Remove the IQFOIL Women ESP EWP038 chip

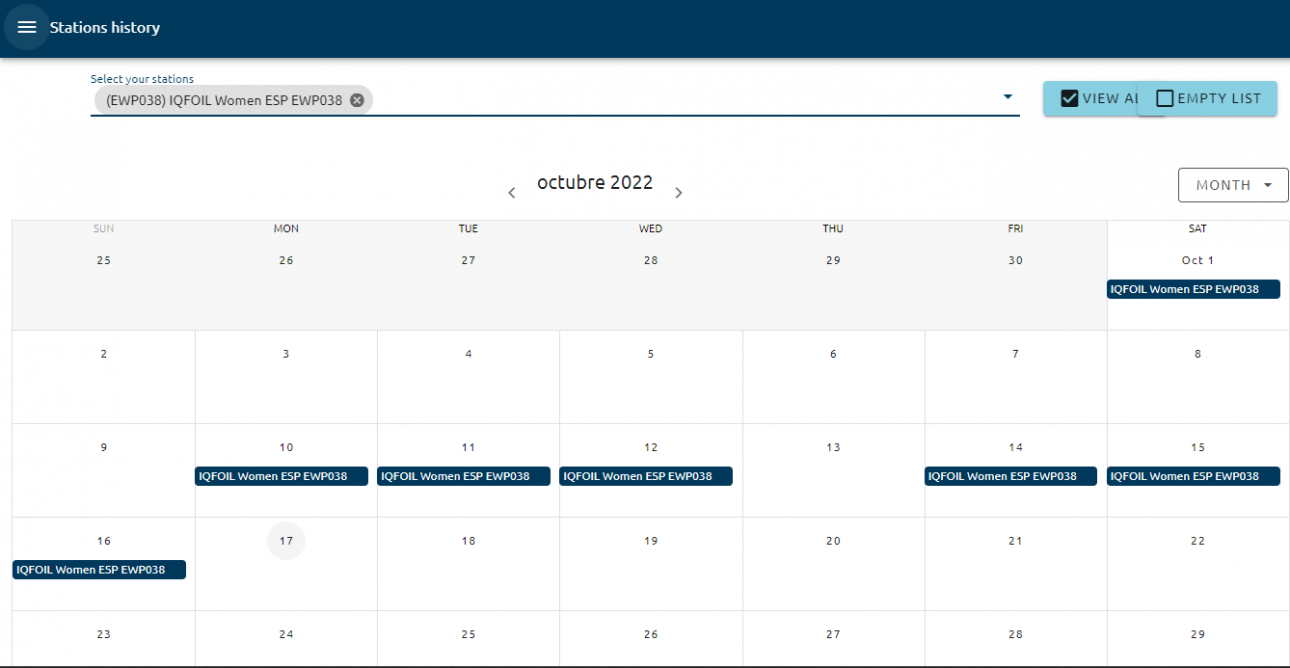(x=357, y=100)
